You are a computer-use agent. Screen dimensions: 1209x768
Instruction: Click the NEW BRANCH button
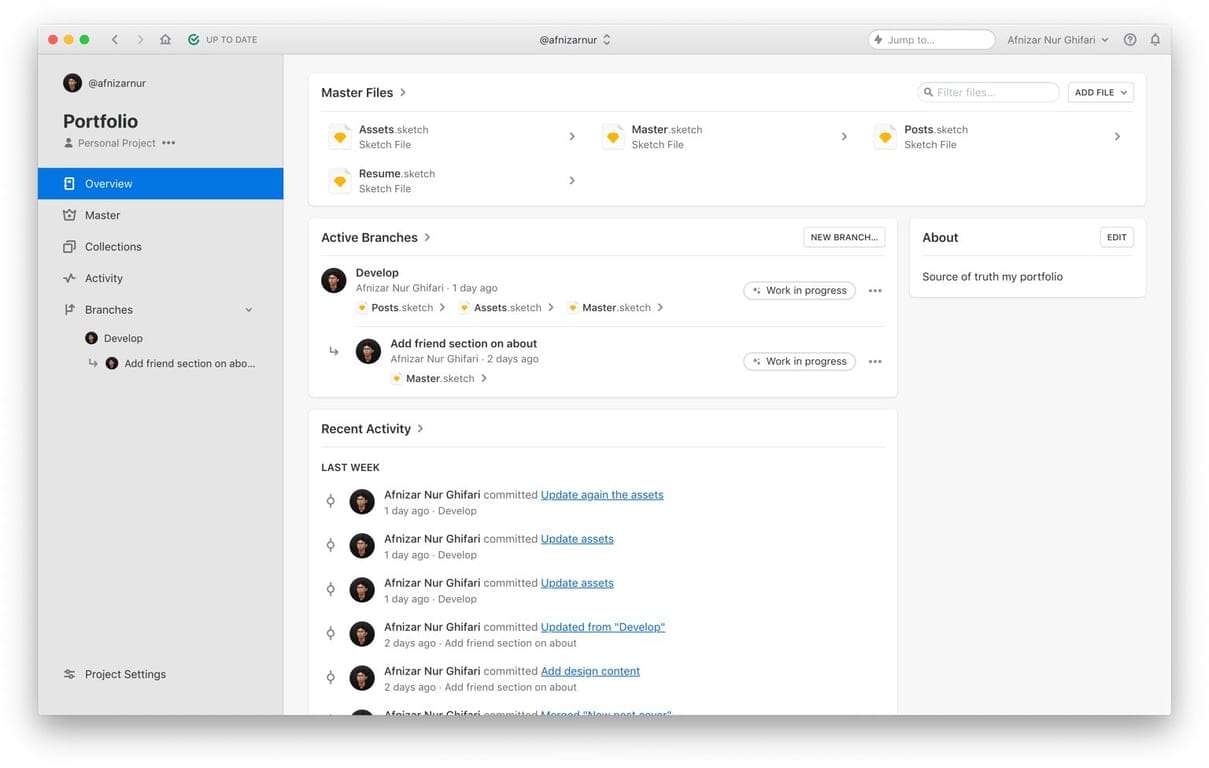click(x=844, y=237)
